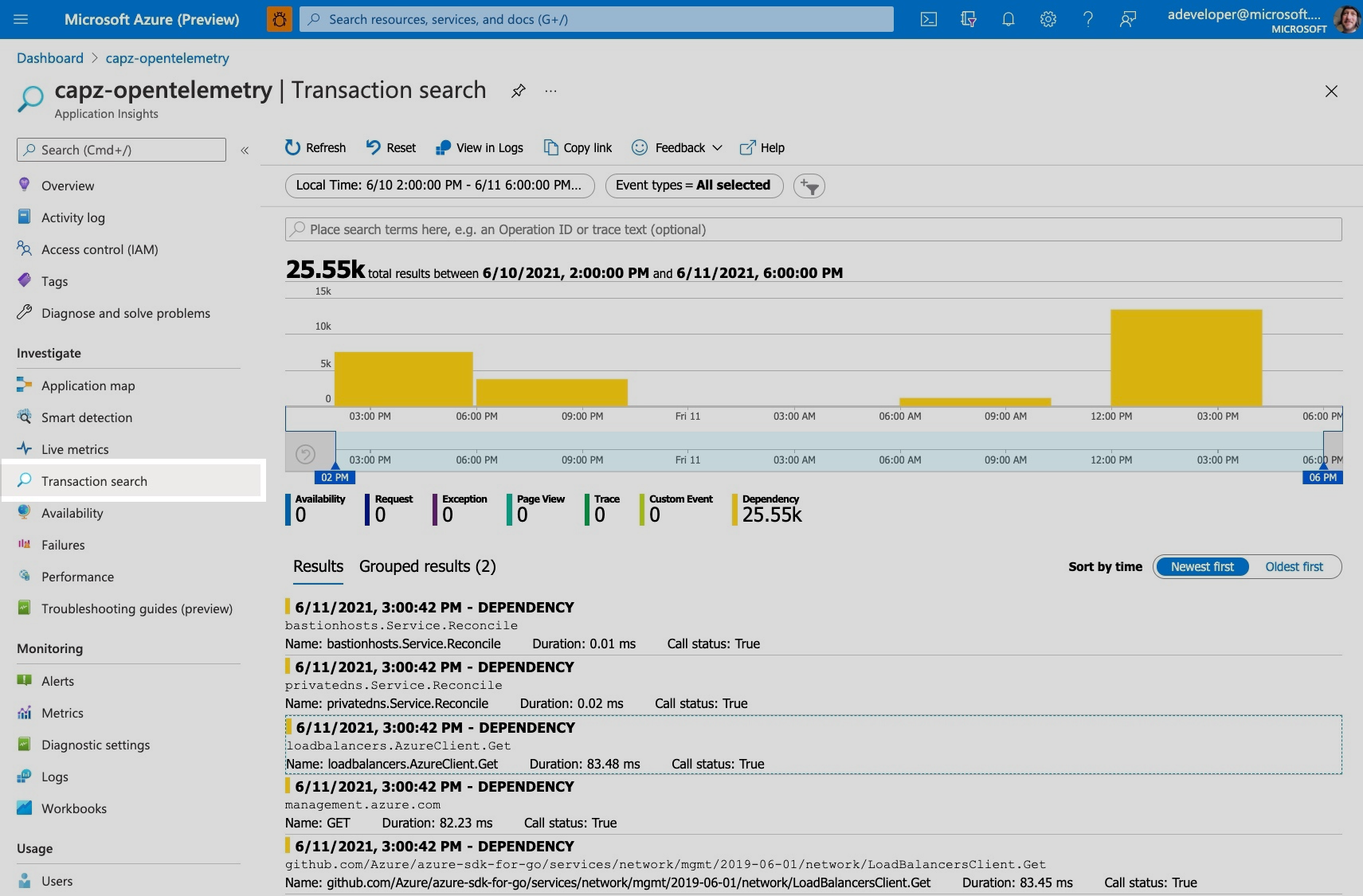Click the tallest 12:00 PM chart bar
1363x896 pixels.
click(1186, 358)
